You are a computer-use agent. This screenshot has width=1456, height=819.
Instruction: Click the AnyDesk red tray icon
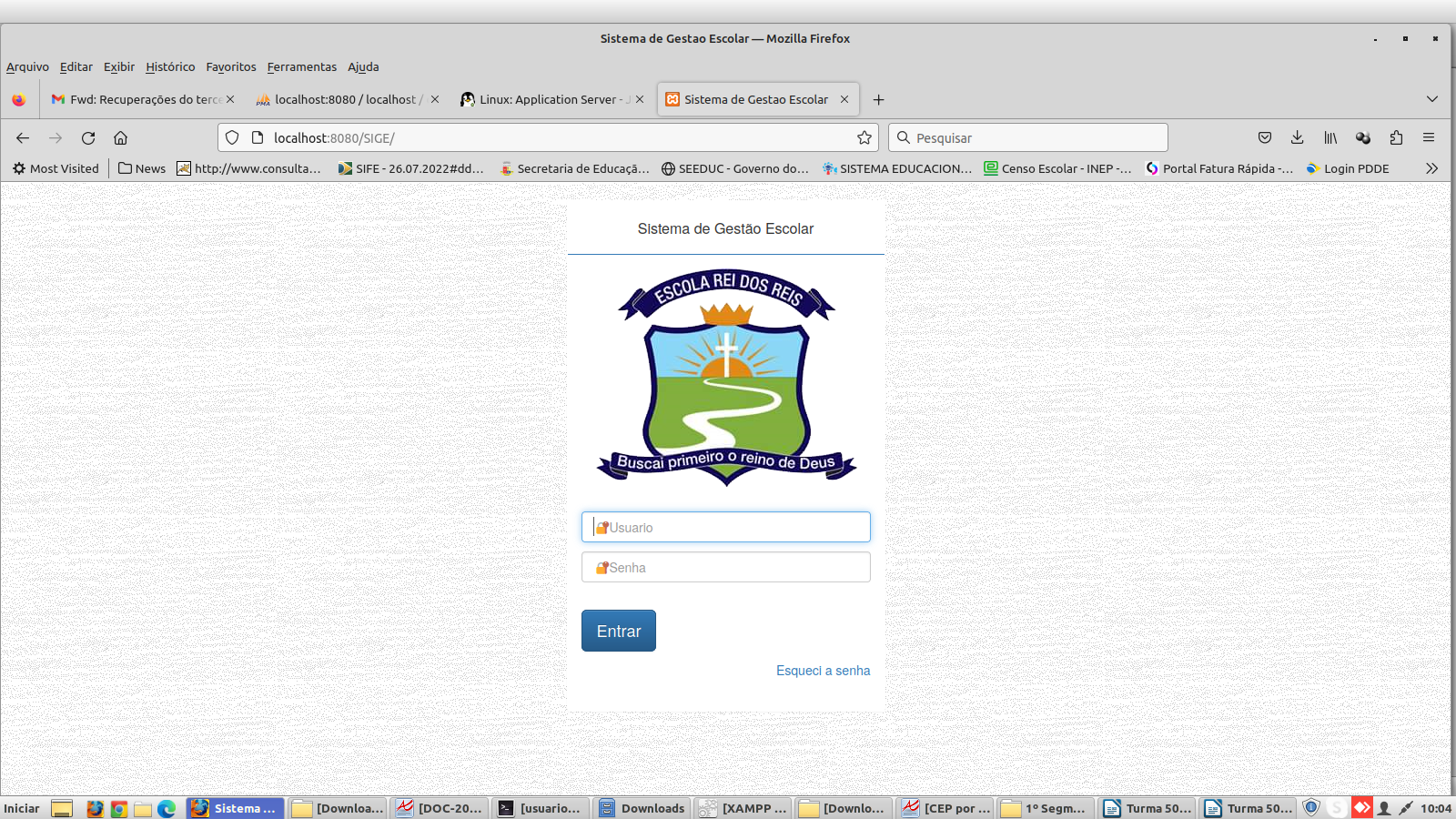[1361, 807]
